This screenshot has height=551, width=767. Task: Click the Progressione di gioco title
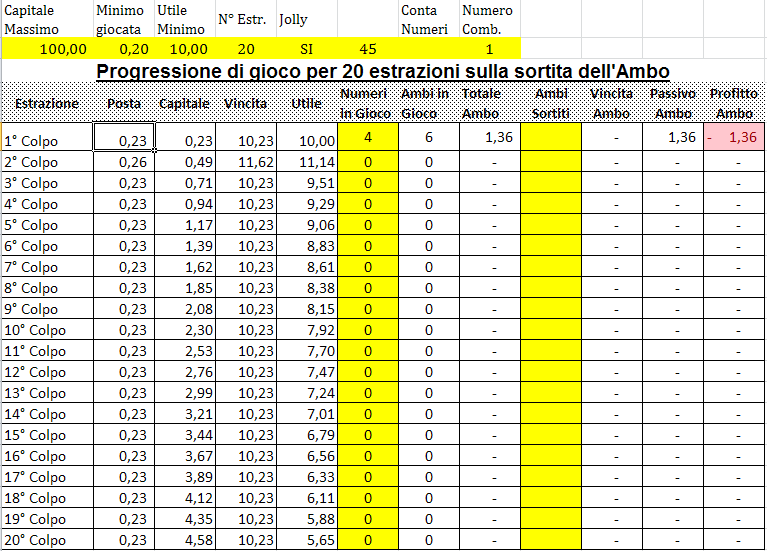pos(383,71)
